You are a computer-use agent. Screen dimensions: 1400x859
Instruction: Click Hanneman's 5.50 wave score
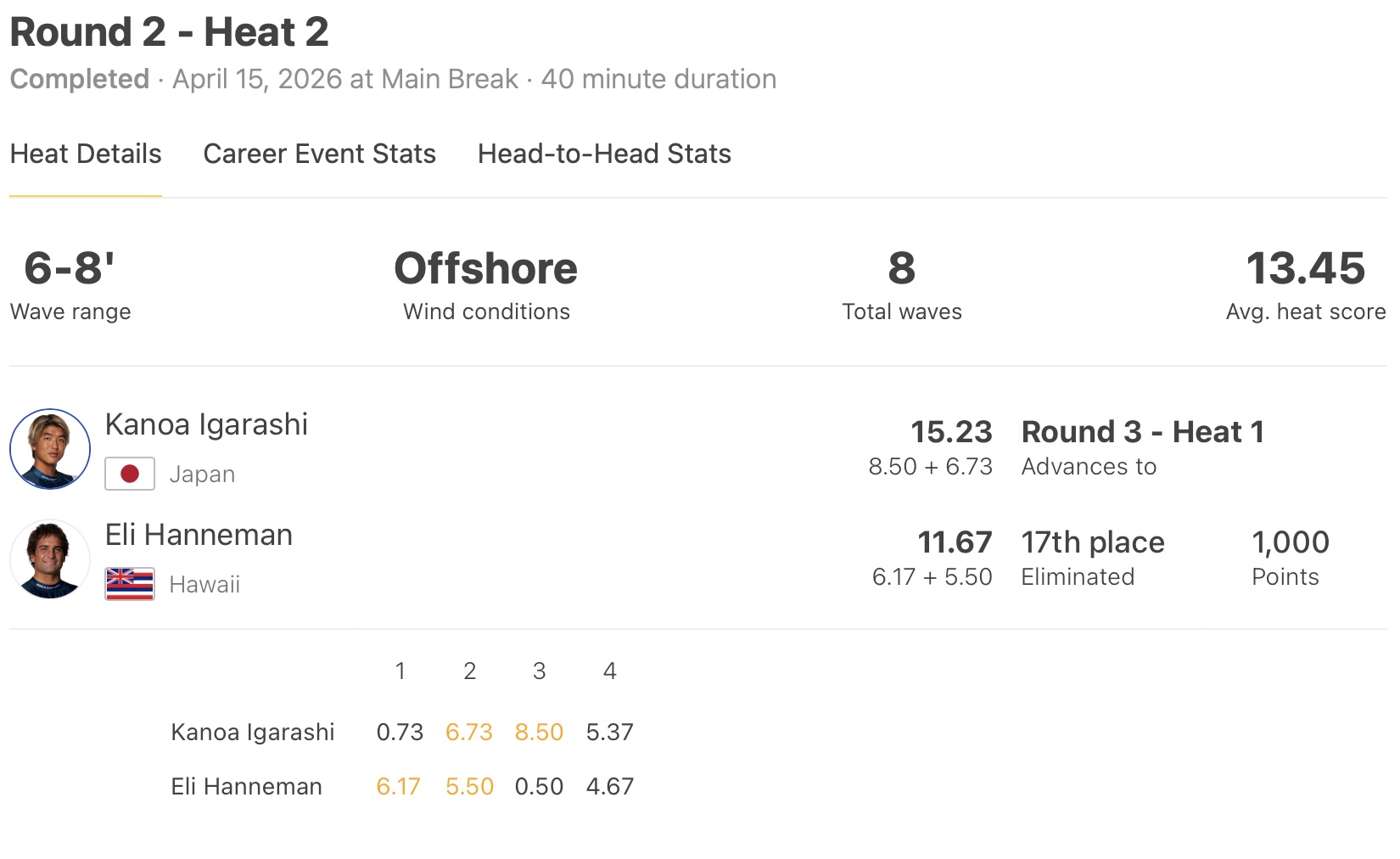point(469,786)
